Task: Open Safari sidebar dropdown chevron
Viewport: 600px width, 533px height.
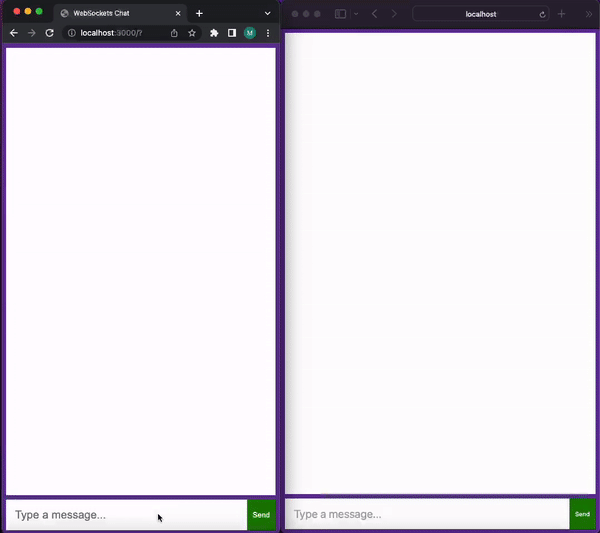Action: click(356, 14)
